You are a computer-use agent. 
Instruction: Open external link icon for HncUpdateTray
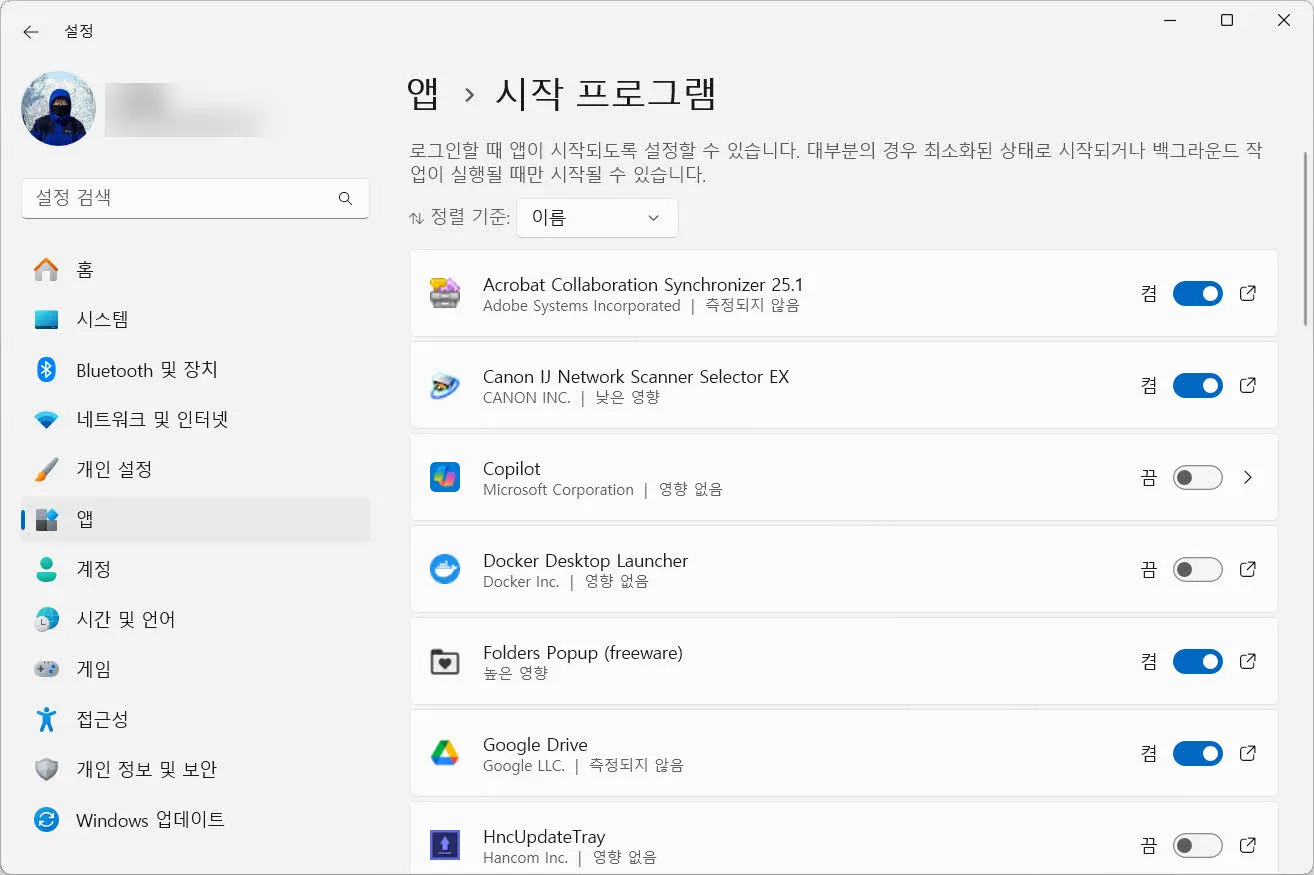coord(1248,845)
